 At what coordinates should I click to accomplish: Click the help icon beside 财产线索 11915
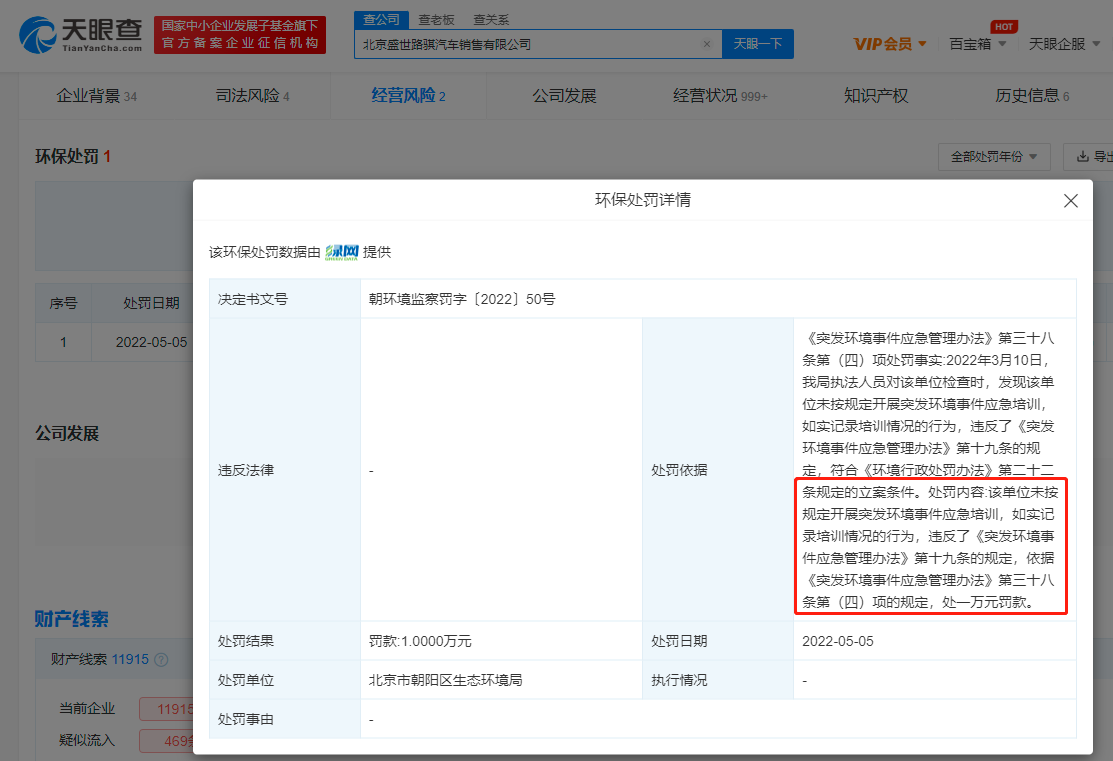161,659
